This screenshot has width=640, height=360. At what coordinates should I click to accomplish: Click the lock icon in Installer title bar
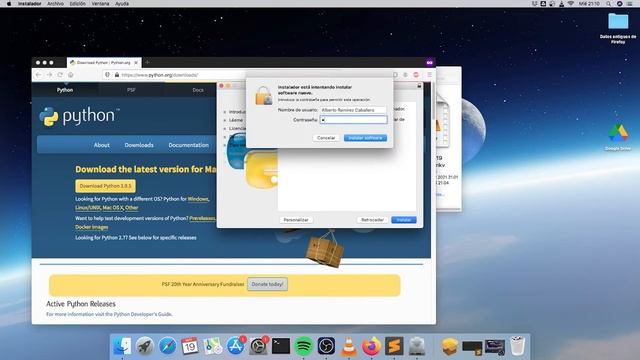[419, 86]
